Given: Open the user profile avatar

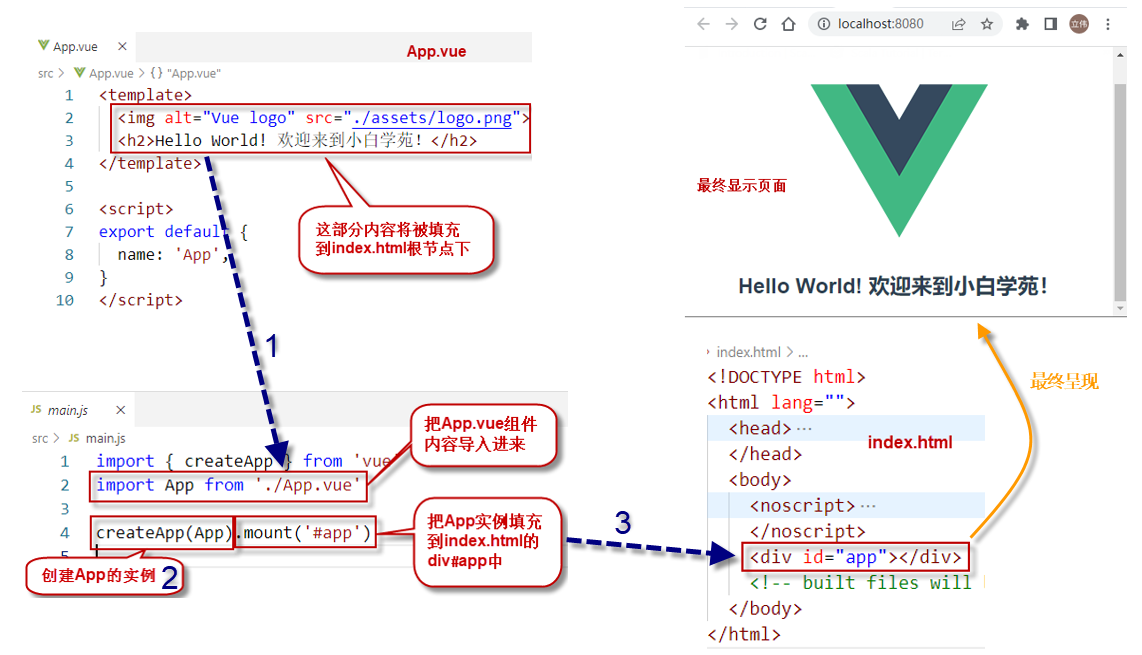Looking at the screenshot, I should point(1078,24).
